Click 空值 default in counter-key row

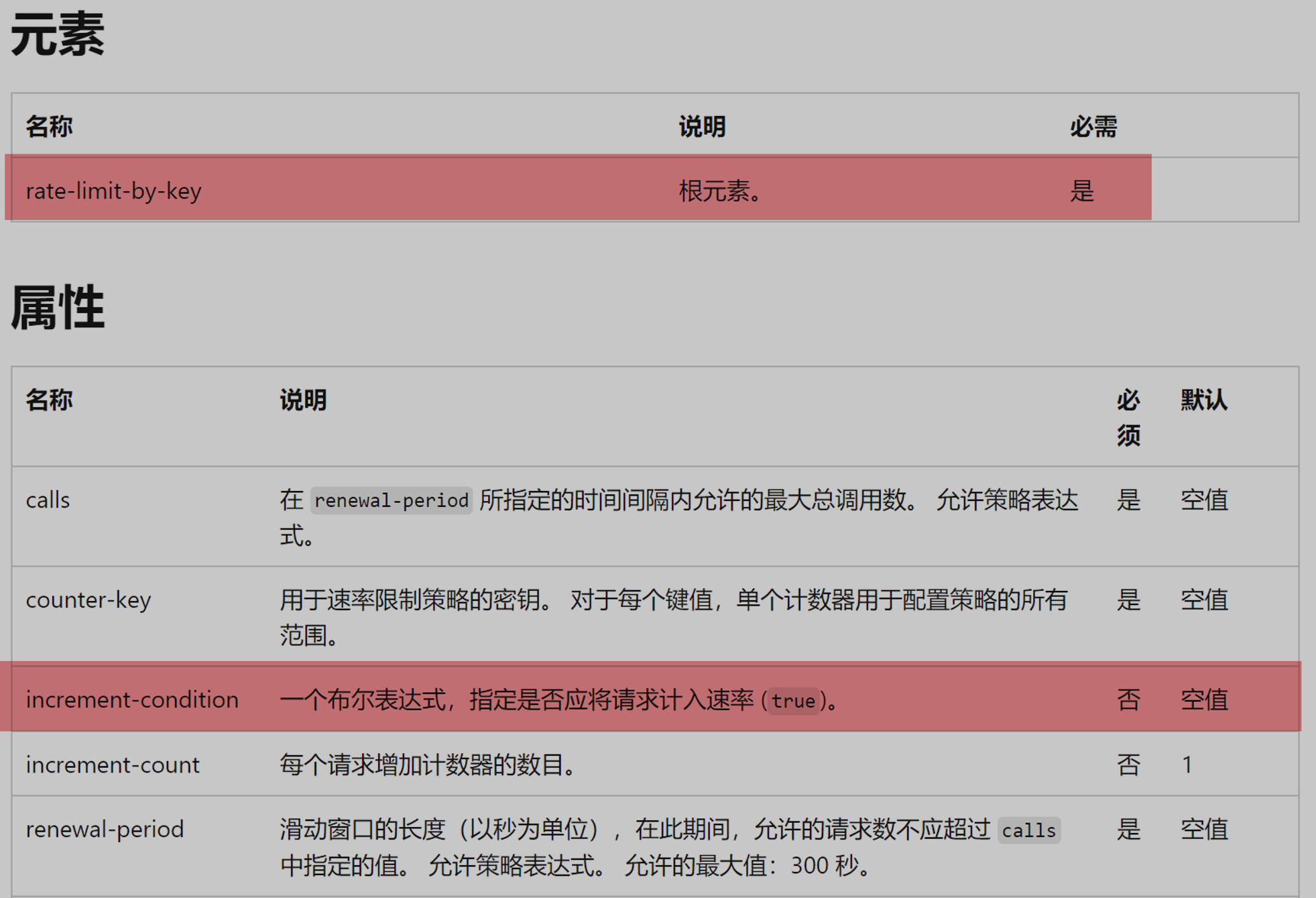pos(1203,600)
